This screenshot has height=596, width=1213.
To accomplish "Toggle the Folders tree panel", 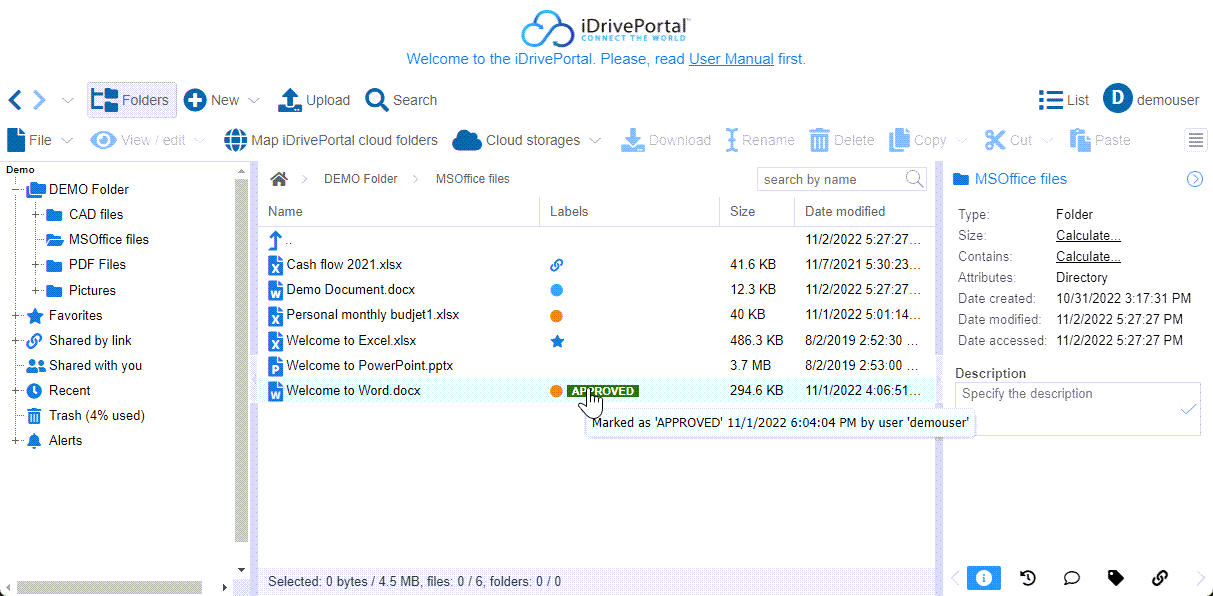I will tap(131, 100).
